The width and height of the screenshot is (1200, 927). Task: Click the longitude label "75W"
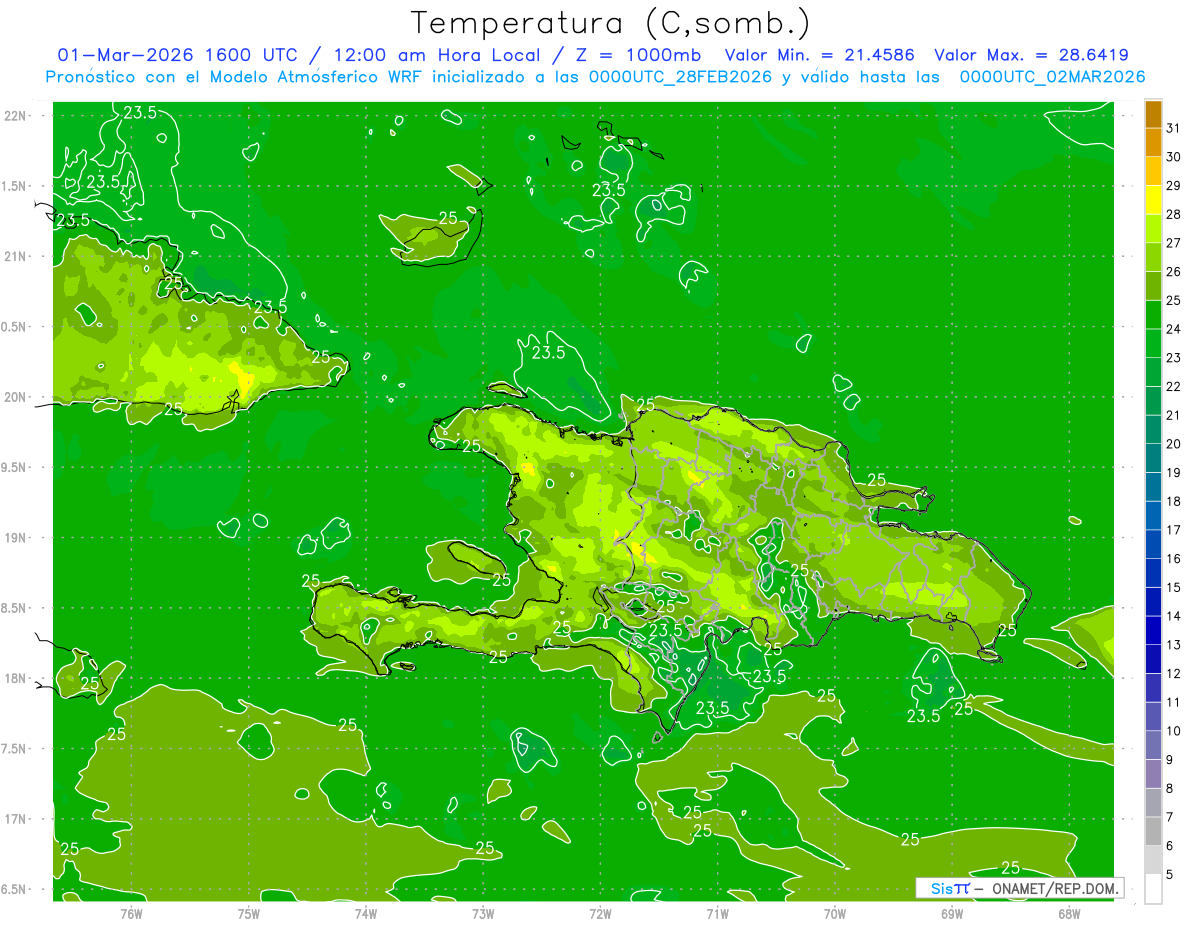[248, 913]
